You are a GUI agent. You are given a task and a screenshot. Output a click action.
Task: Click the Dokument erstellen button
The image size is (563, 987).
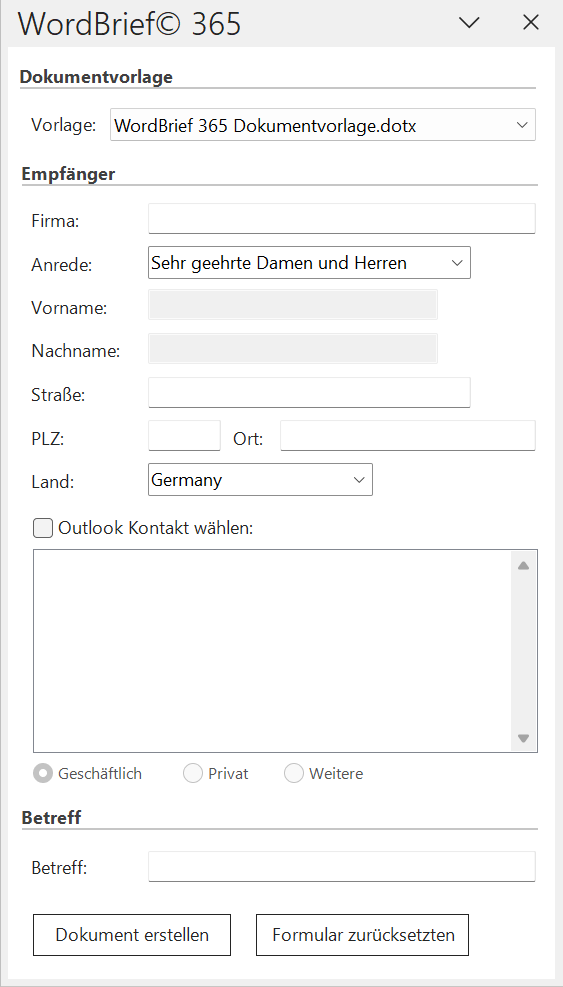[x=132, y=935]
